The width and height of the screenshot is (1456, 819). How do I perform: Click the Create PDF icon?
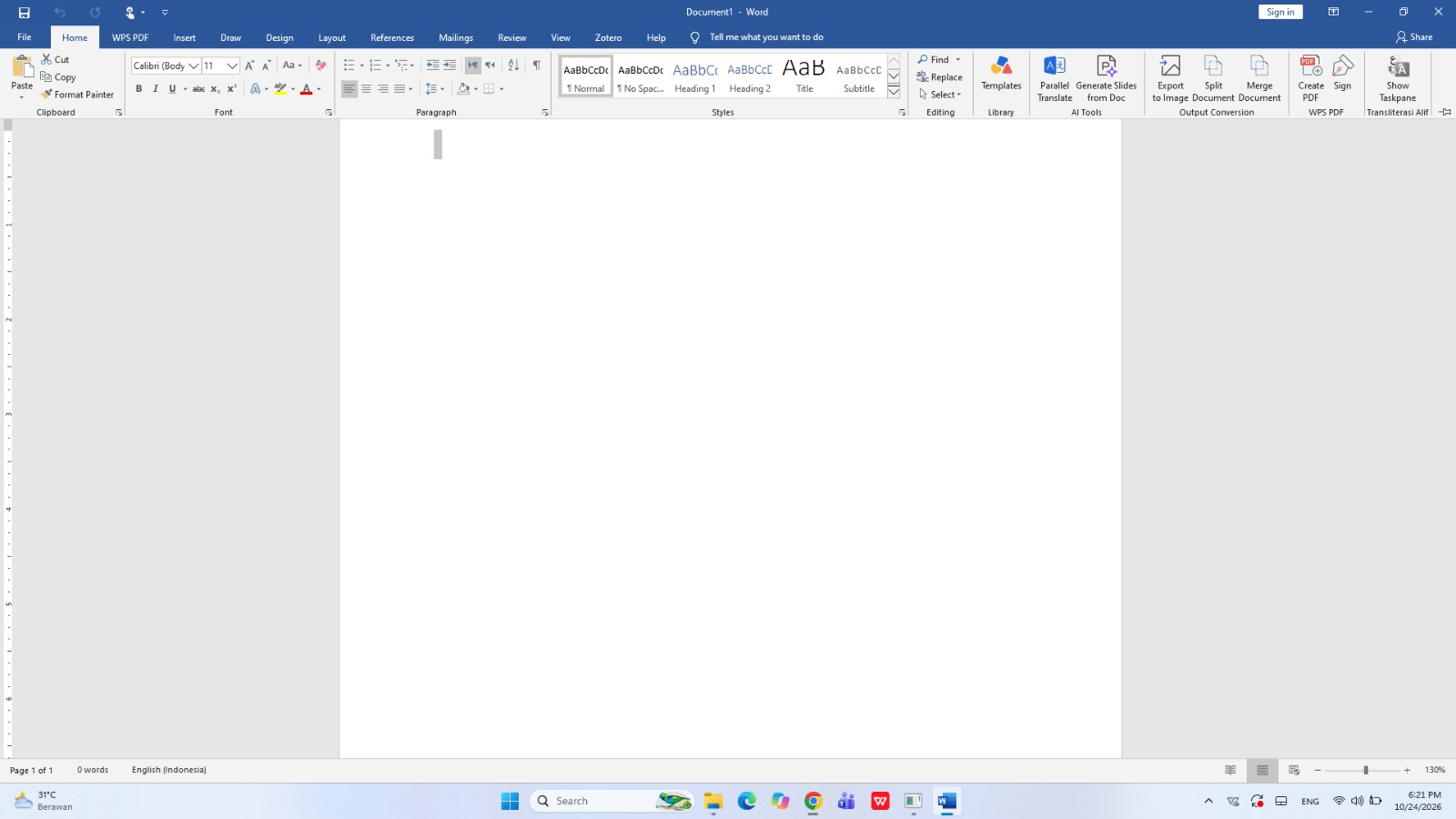1311,78
